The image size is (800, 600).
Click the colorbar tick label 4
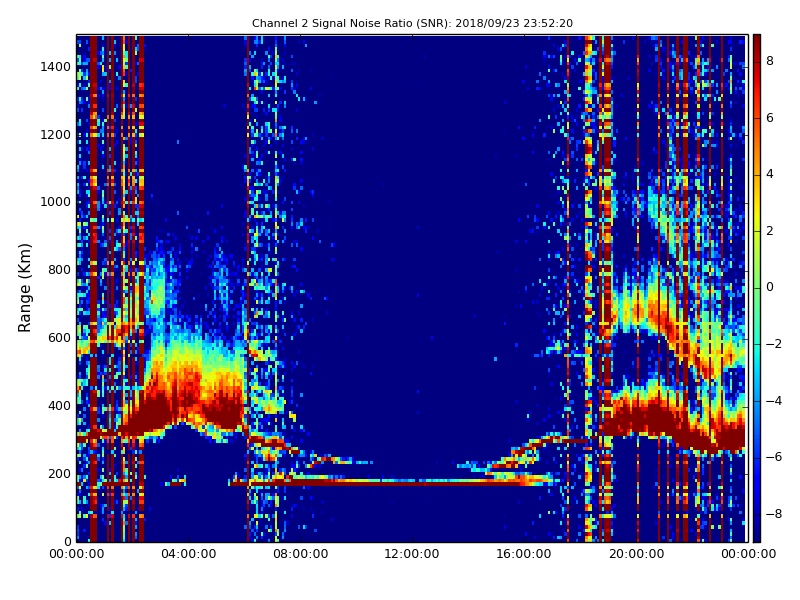click(769, 174)
